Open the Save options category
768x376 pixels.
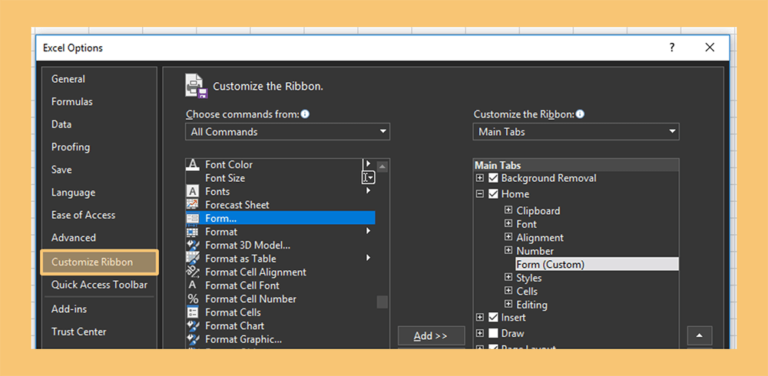(x=61, y=169)
